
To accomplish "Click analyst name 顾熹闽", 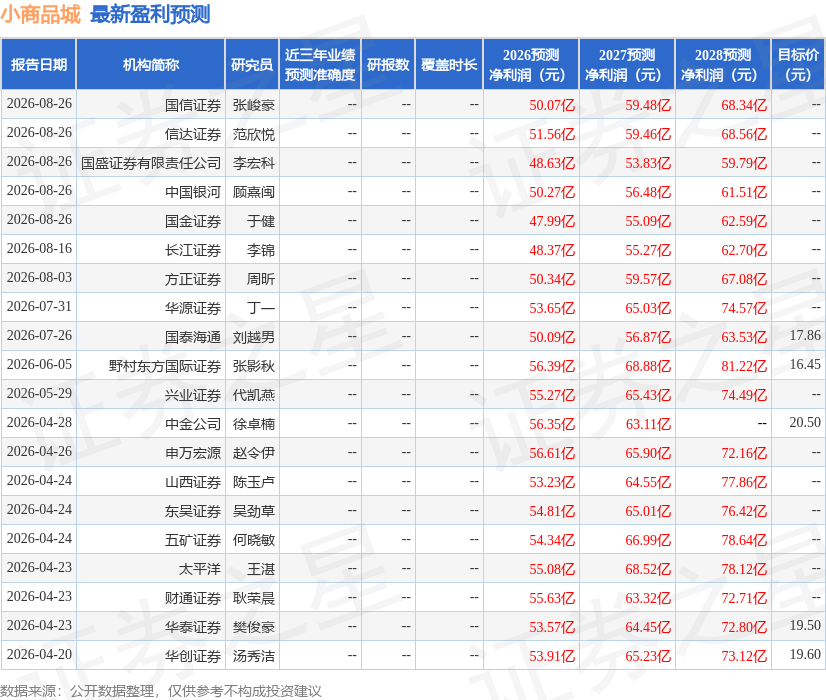I will click(x=254, y=192).
